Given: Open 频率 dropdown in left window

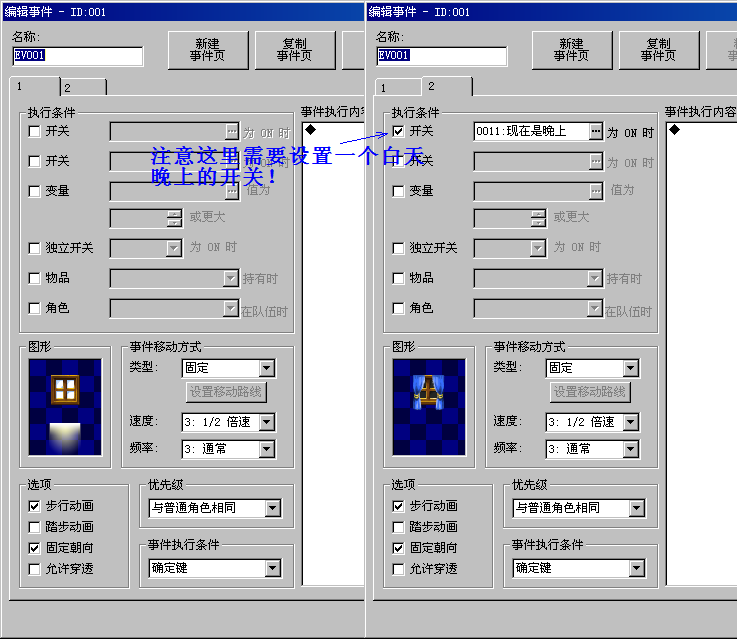Looking at the screenshot, I should (229, 449).
